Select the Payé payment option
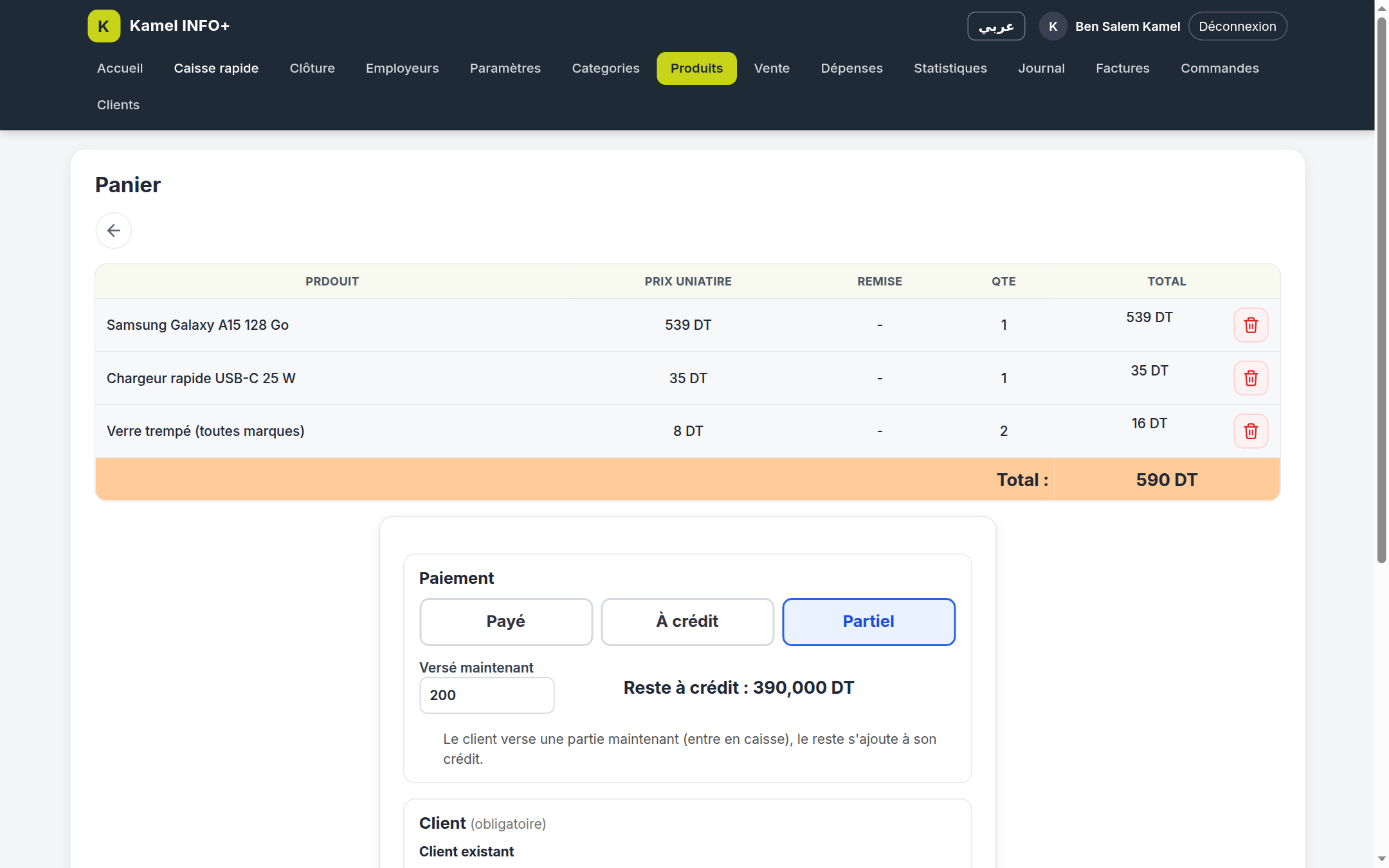The width and height of the screenshot is (1389, 868). click(506, 622)
